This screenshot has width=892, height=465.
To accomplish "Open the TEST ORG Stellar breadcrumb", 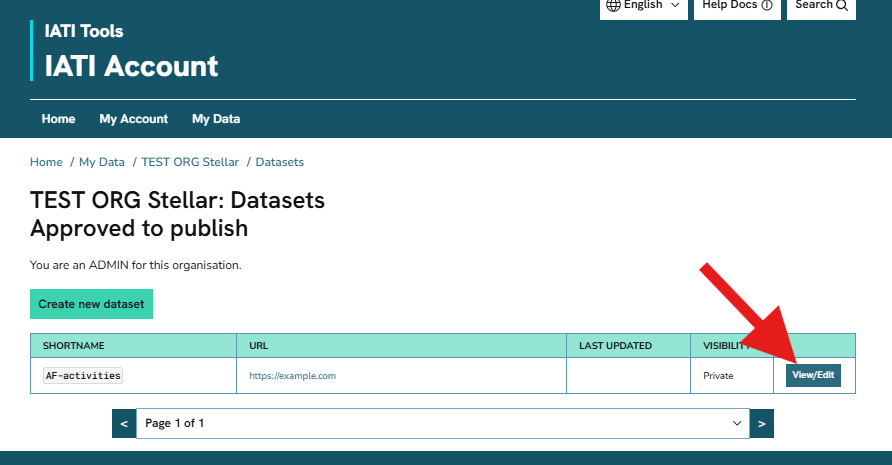I will pos(190,162).
